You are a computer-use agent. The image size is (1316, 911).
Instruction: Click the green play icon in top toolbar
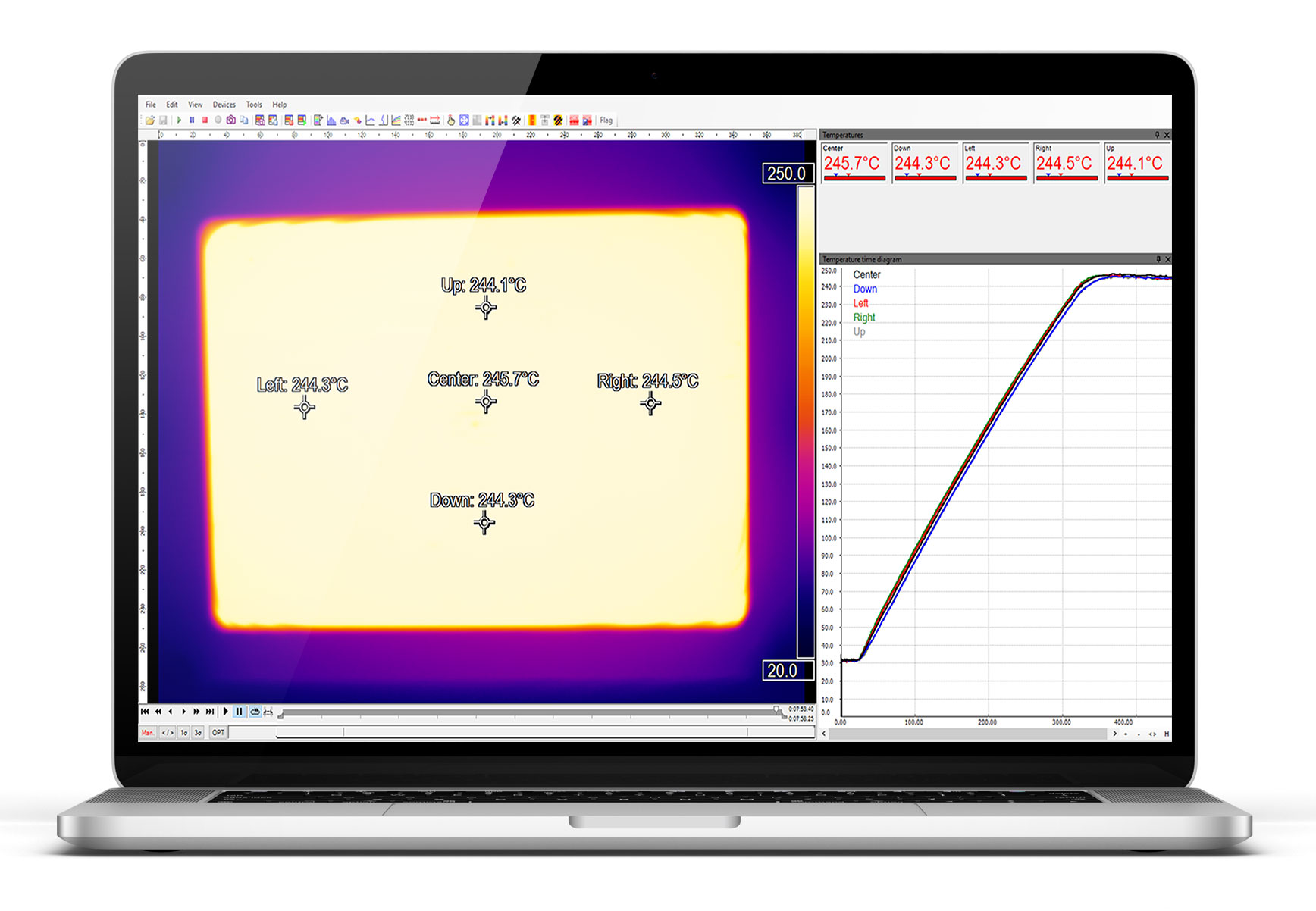tap(179, 120)
